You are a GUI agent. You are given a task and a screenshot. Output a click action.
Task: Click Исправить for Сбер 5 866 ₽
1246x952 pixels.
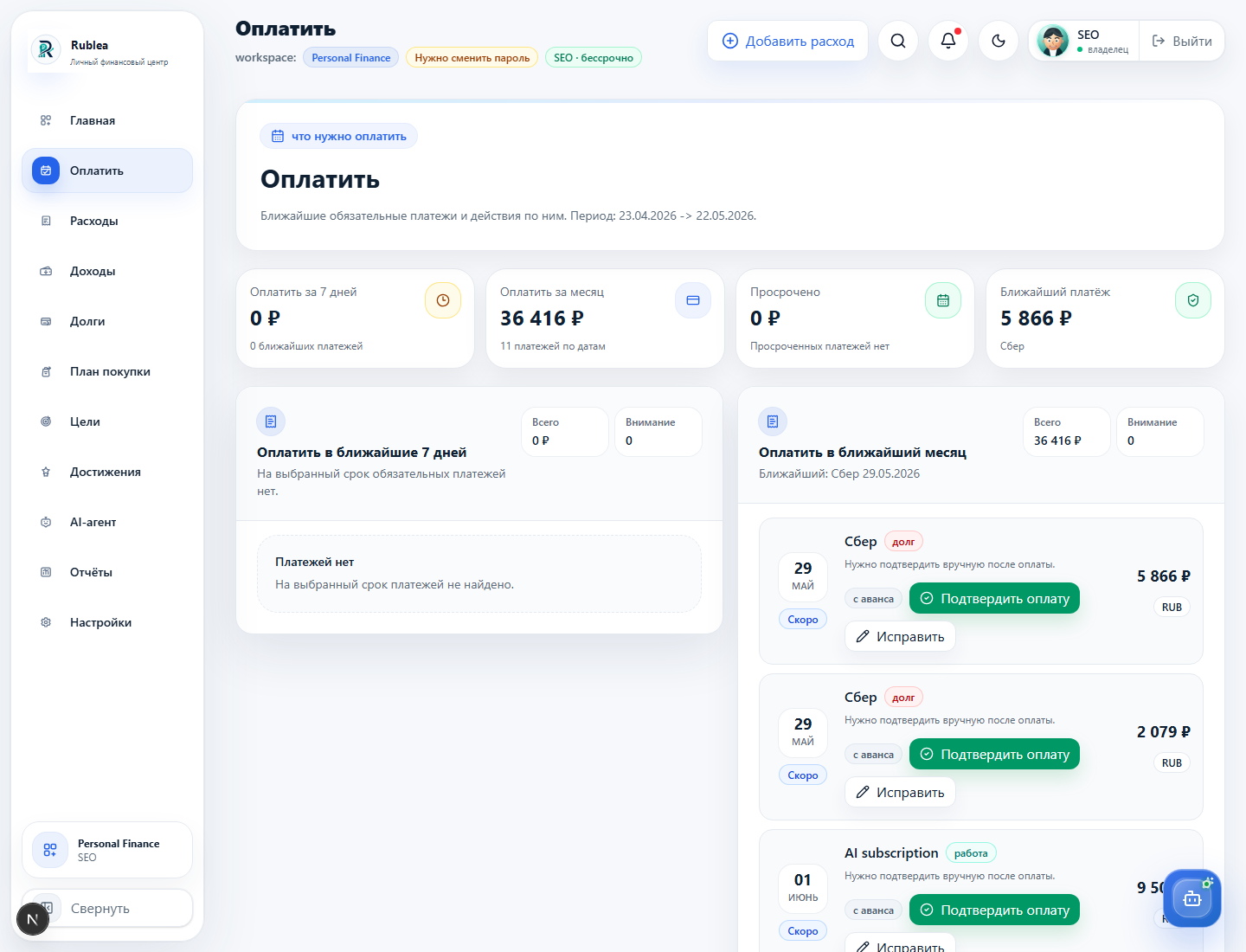pos(900,636)
